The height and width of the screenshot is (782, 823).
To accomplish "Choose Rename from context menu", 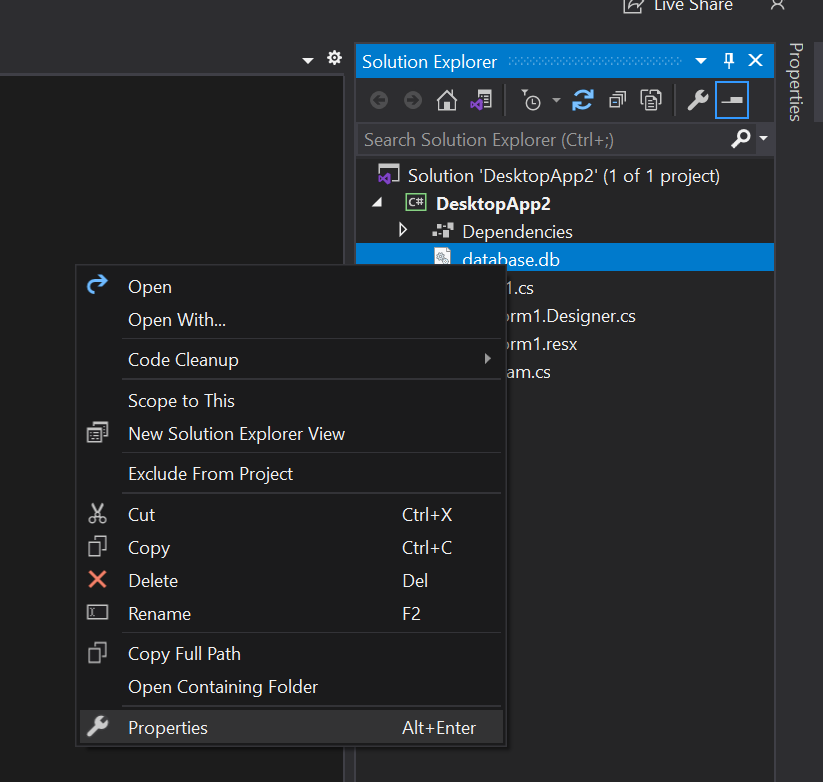I will 291,614.
